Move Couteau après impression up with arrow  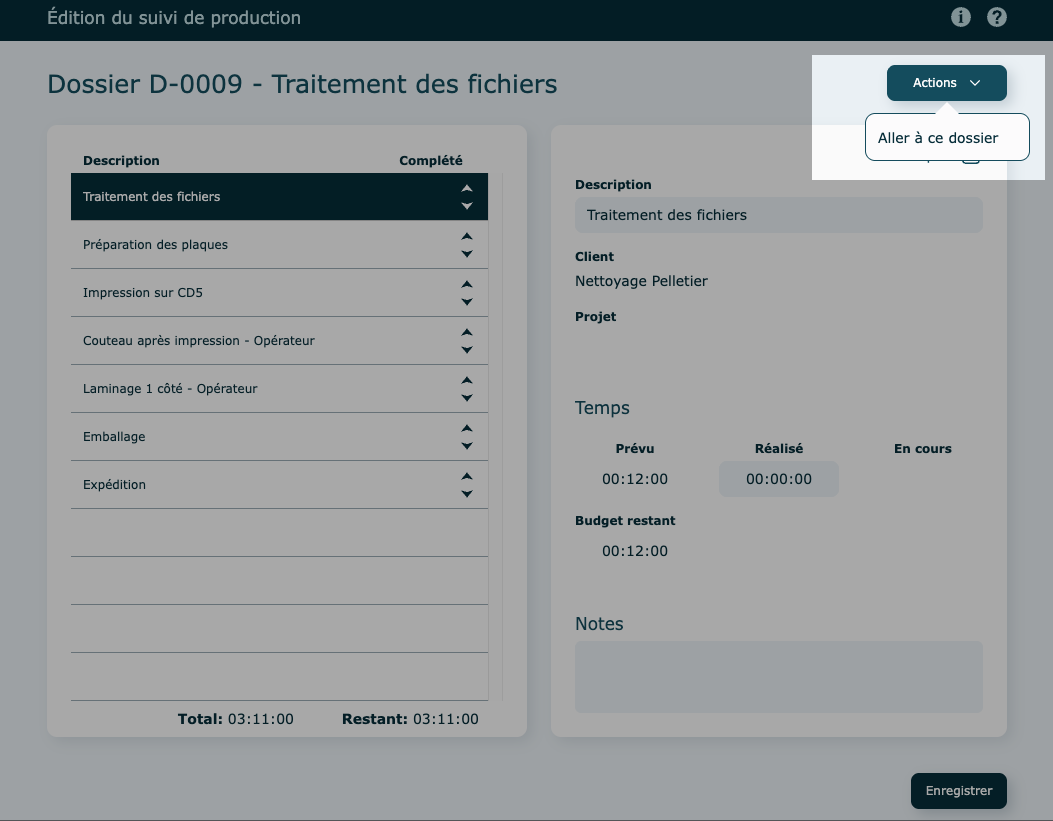466,332
